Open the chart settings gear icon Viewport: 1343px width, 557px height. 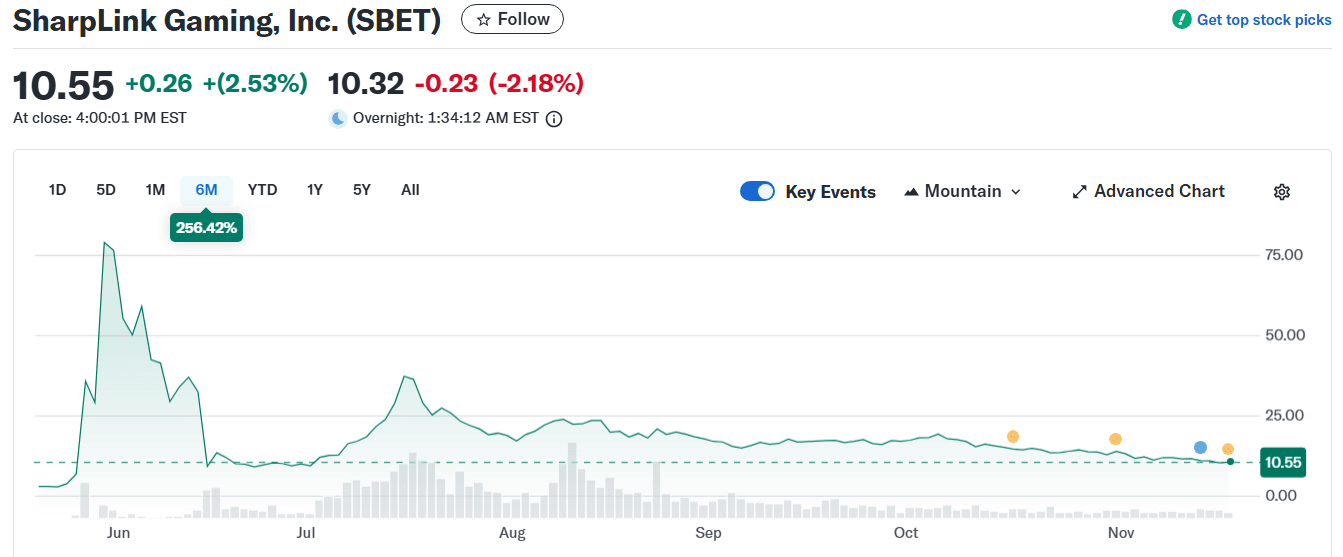(1282, 192)
